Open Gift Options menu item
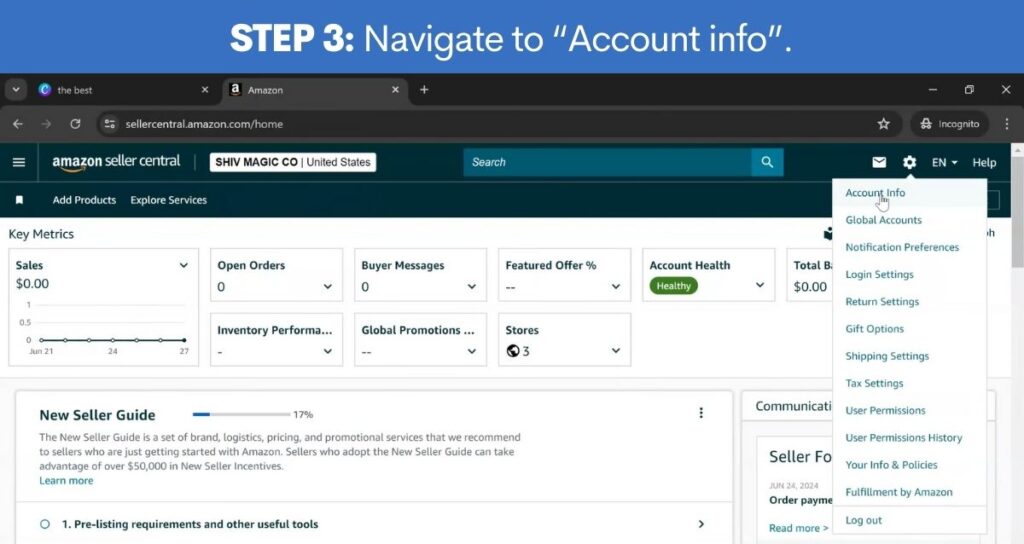This screenshot has width=1024, height=544. 874,328
